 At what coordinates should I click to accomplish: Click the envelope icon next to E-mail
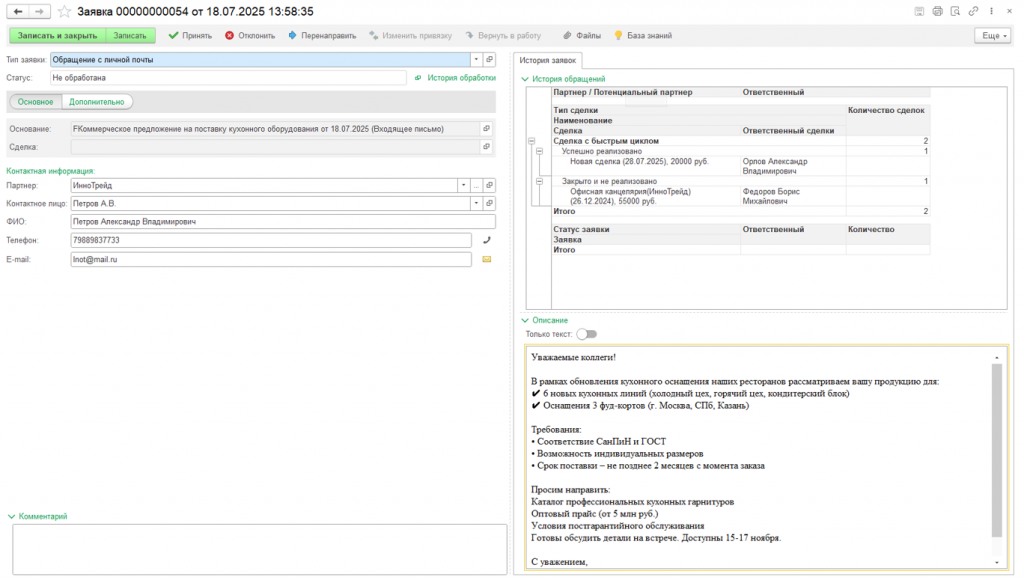[x=487, y=259]
